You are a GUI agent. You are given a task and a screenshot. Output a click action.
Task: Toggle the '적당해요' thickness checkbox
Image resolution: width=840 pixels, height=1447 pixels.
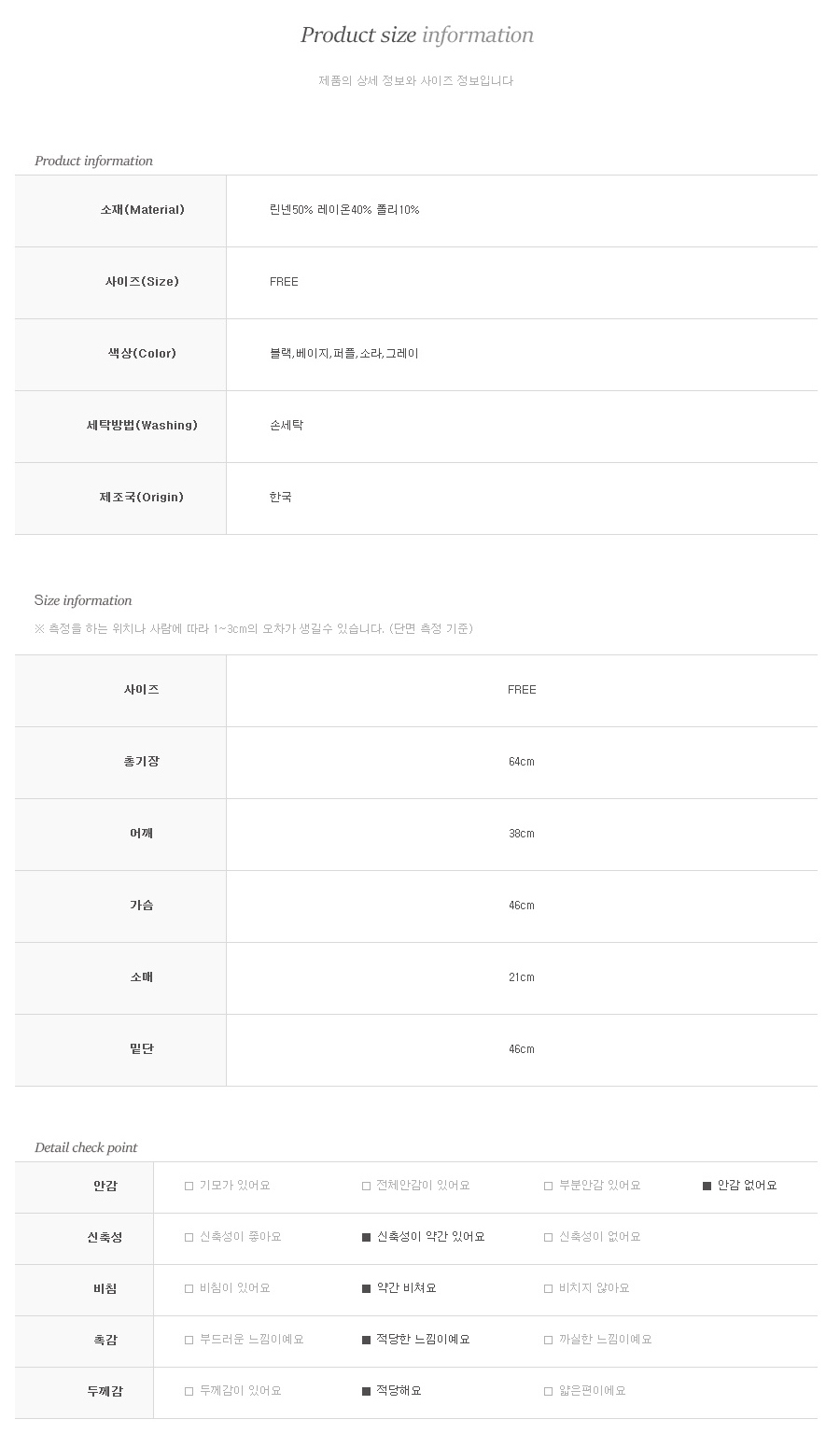[x=367, y=1391]
